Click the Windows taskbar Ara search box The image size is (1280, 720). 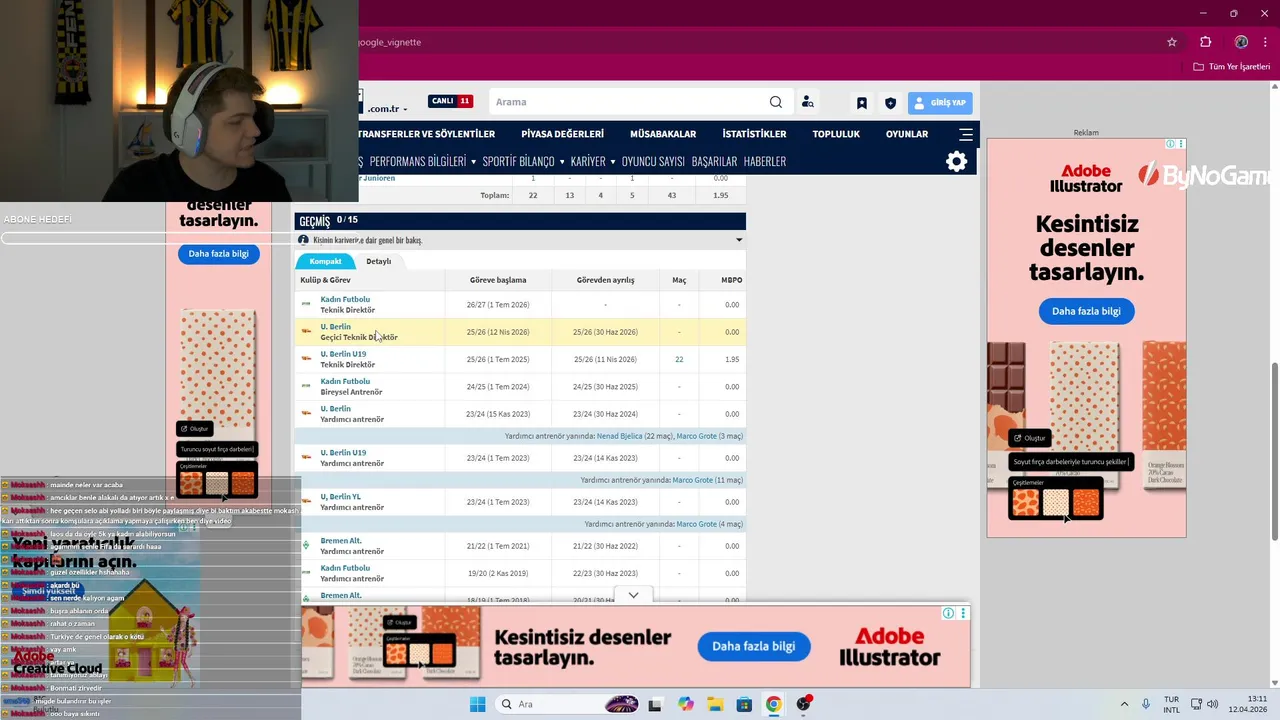(x=566, y=704)
